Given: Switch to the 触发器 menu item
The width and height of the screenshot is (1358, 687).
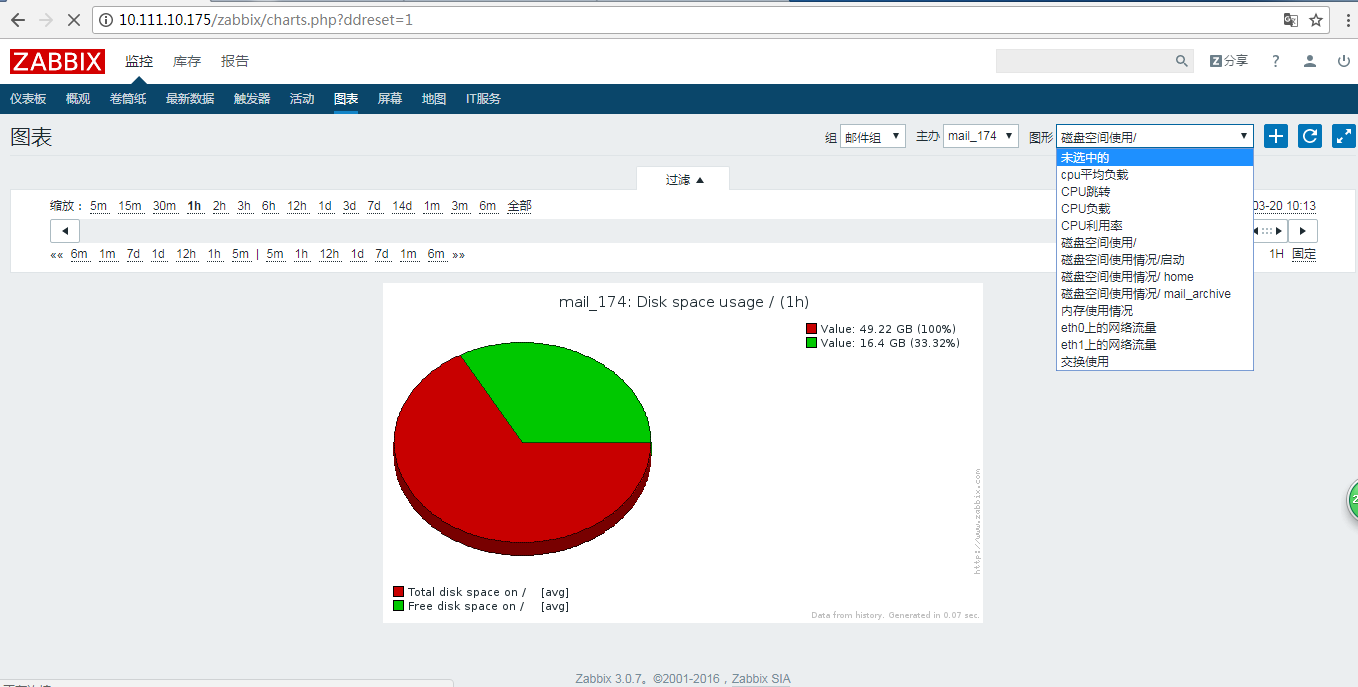Looking at the screenshot, I should pos(252,99).
